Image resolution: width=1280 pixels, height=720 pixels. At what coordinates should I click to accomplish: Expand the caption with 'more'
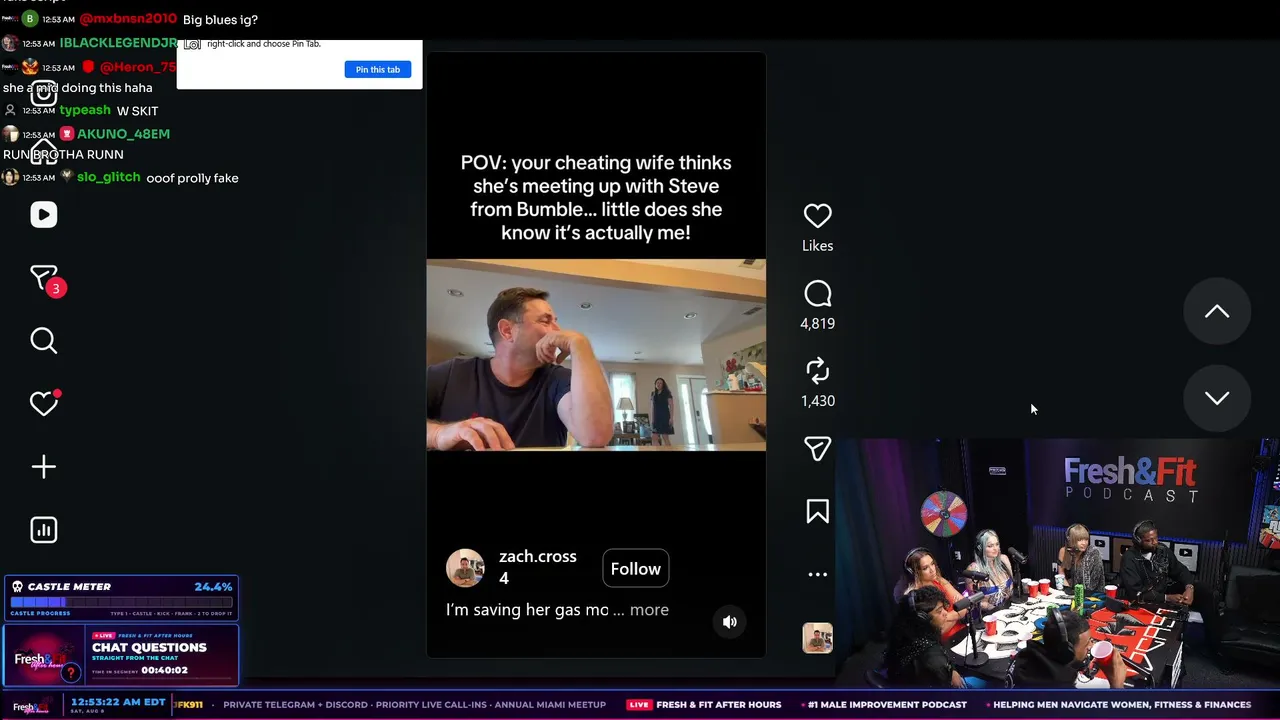649,610
